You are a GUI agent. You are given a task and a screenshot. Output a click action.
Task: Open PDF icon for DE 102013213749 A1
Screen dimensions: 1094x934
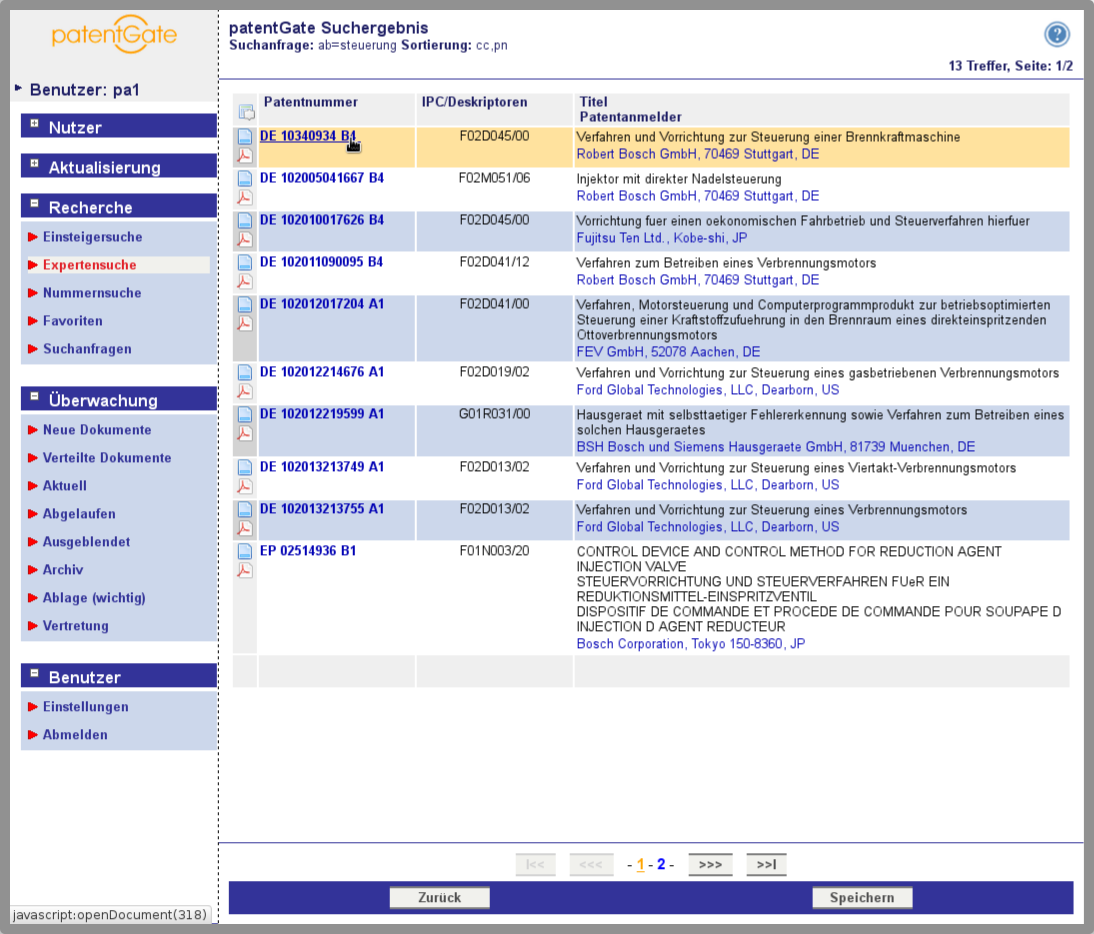[x=245, y=486]
